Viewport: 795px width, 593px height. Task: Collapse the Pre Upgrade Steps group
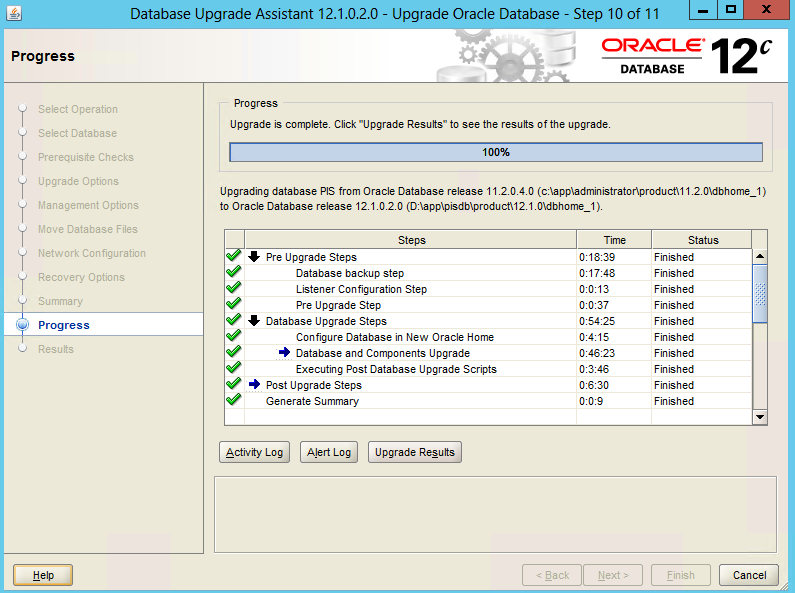click(255, 257)
